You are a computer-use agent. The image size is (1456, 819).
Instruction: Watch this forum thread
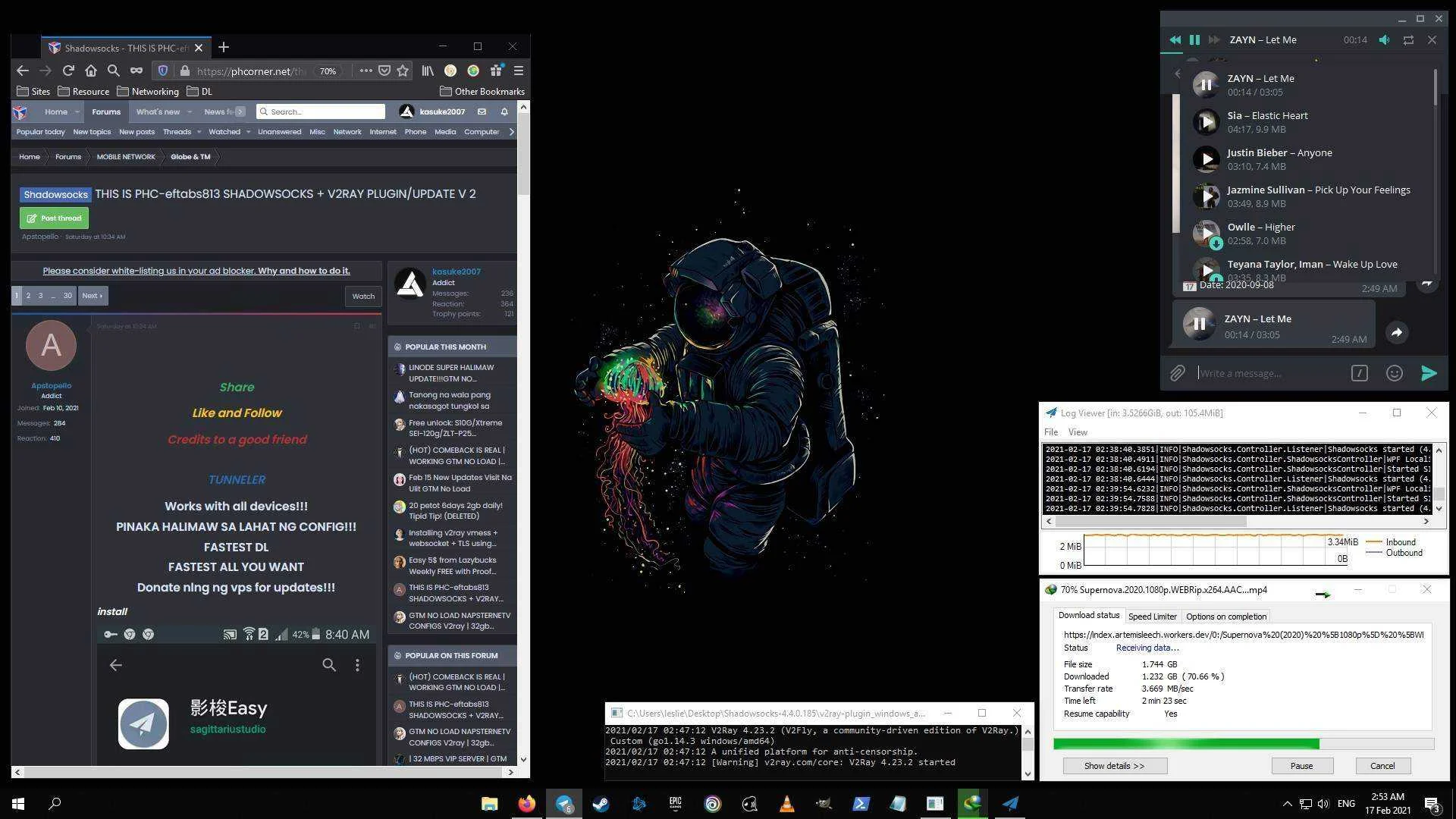[362, 297]
